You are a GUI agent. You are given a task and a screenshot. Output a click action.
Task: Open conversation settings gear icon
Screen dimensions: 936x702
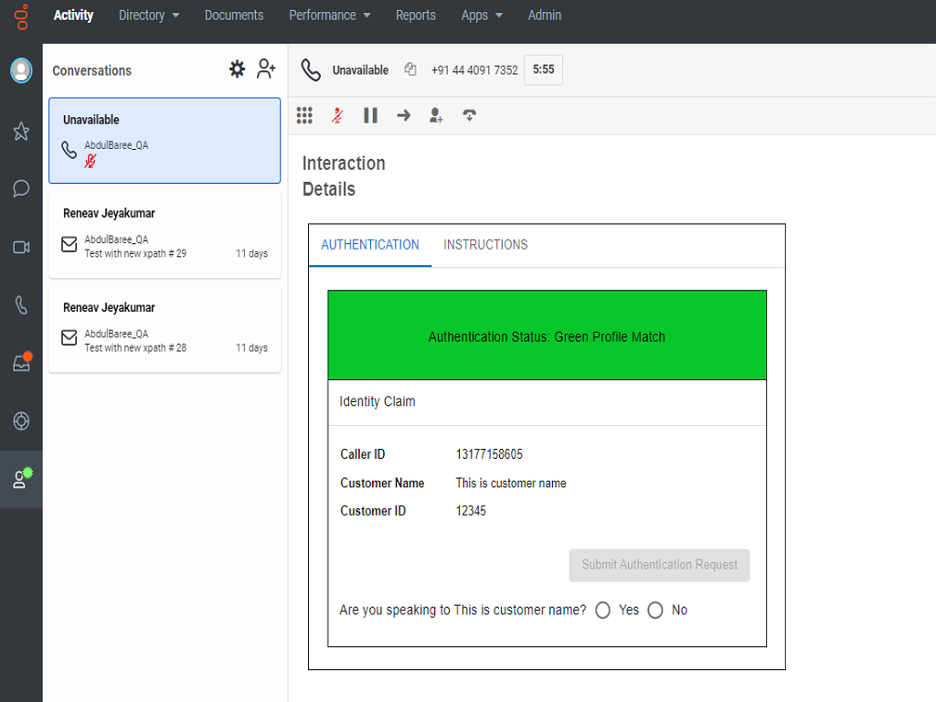[x=237, y=69]
